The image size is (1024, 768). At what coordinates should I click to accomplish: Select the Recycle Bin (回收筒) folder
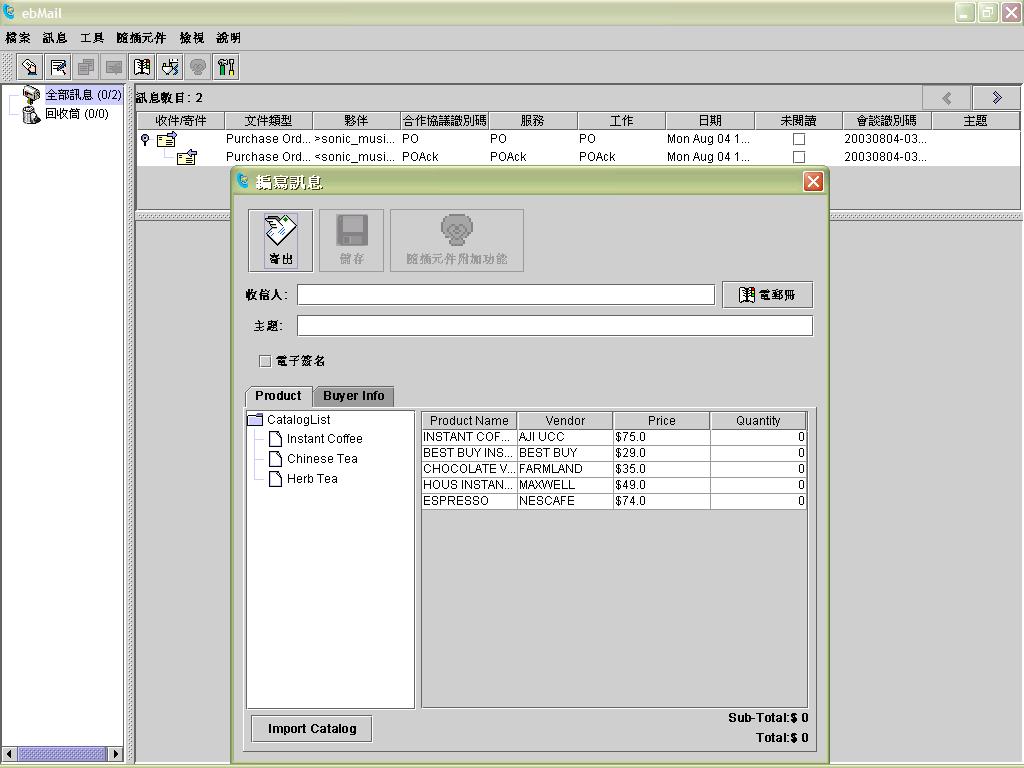(x=76, y=114)
